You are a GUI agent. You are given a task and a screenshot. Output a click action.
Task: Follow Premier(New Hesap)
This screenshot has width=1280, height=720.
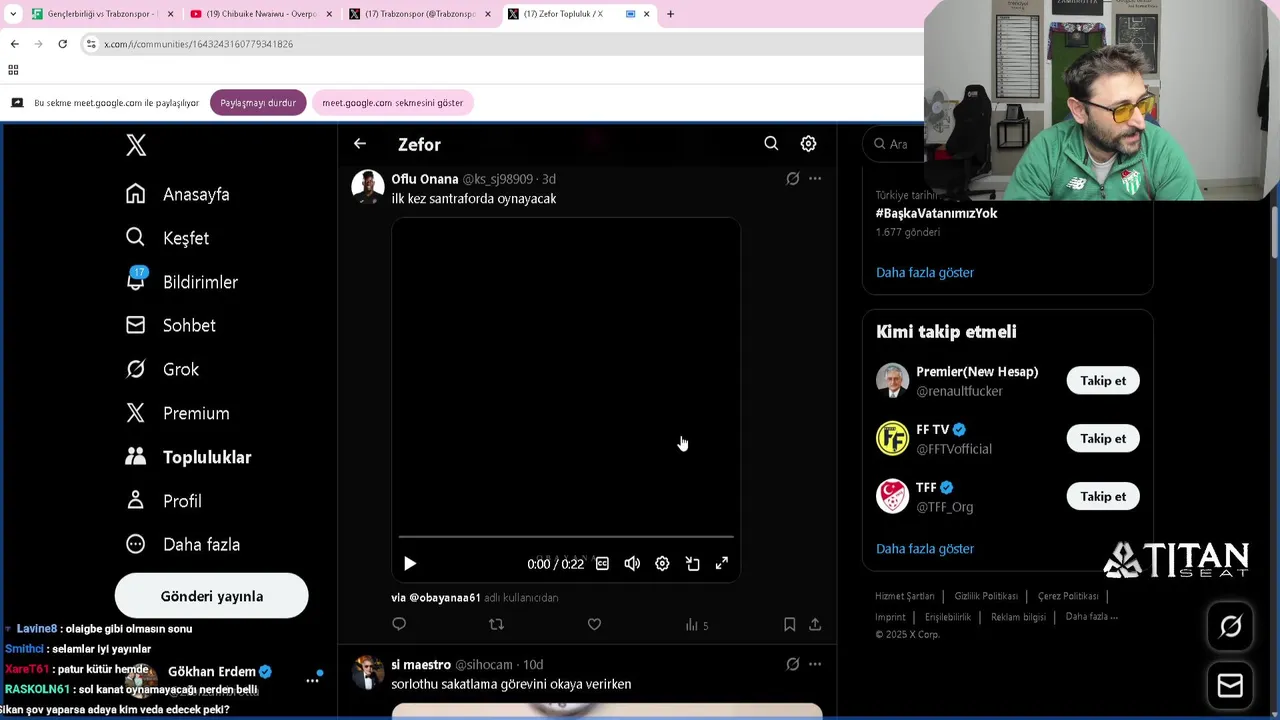click(x=1103, y=380)
